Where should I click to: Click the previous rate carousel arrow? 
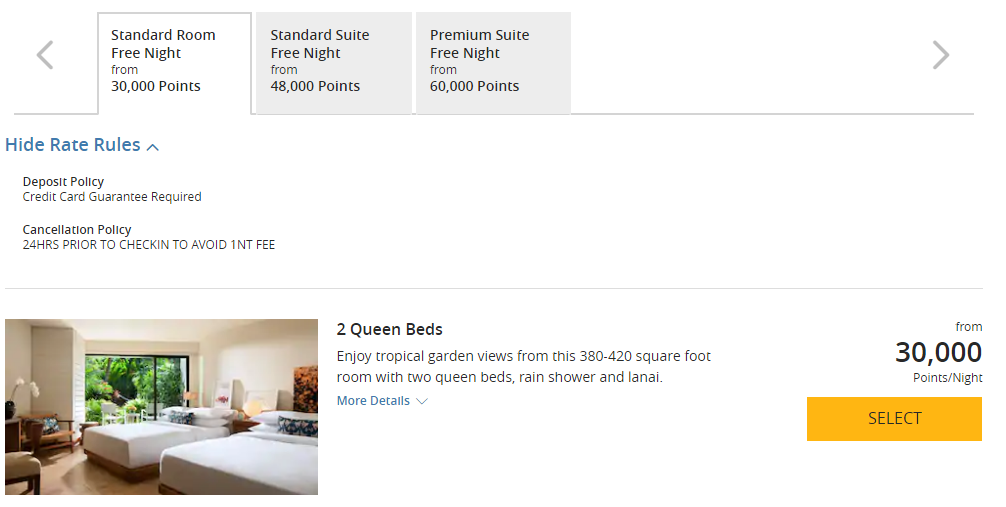coord(45,55)
